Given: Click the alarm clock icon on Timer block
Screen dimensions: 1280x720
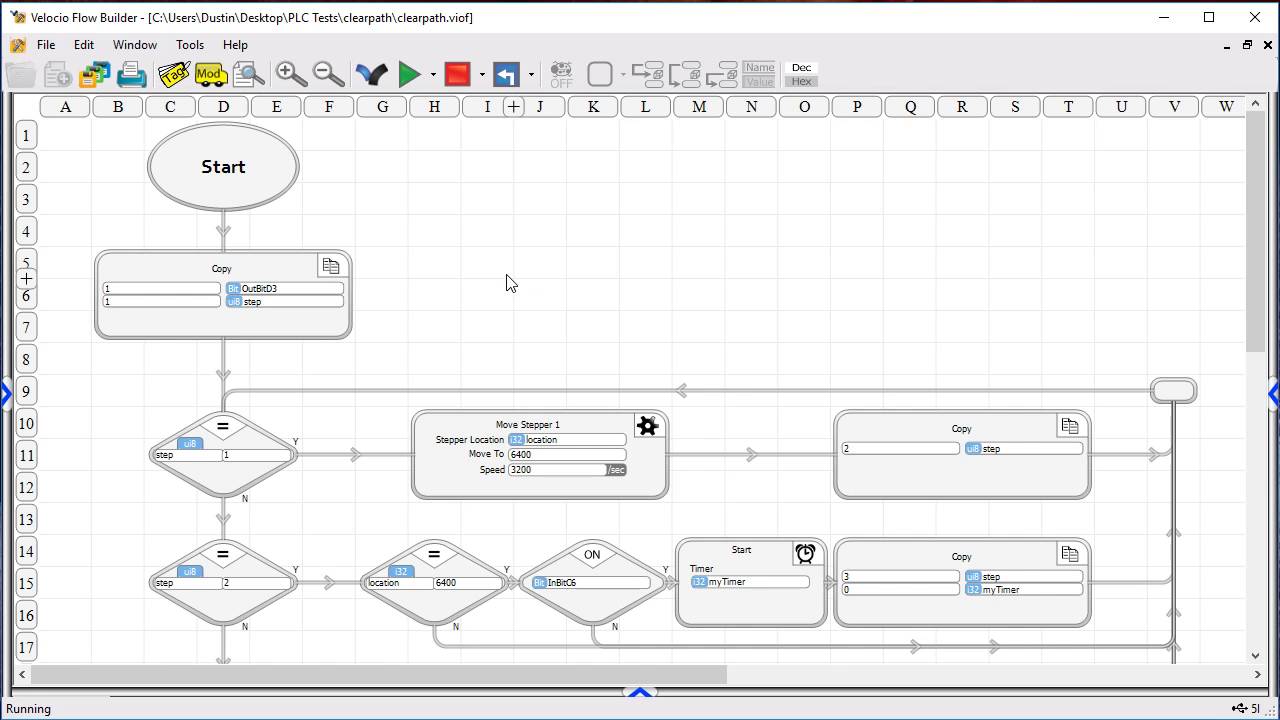Looking at the screenshot, I should tap(805, 553).
